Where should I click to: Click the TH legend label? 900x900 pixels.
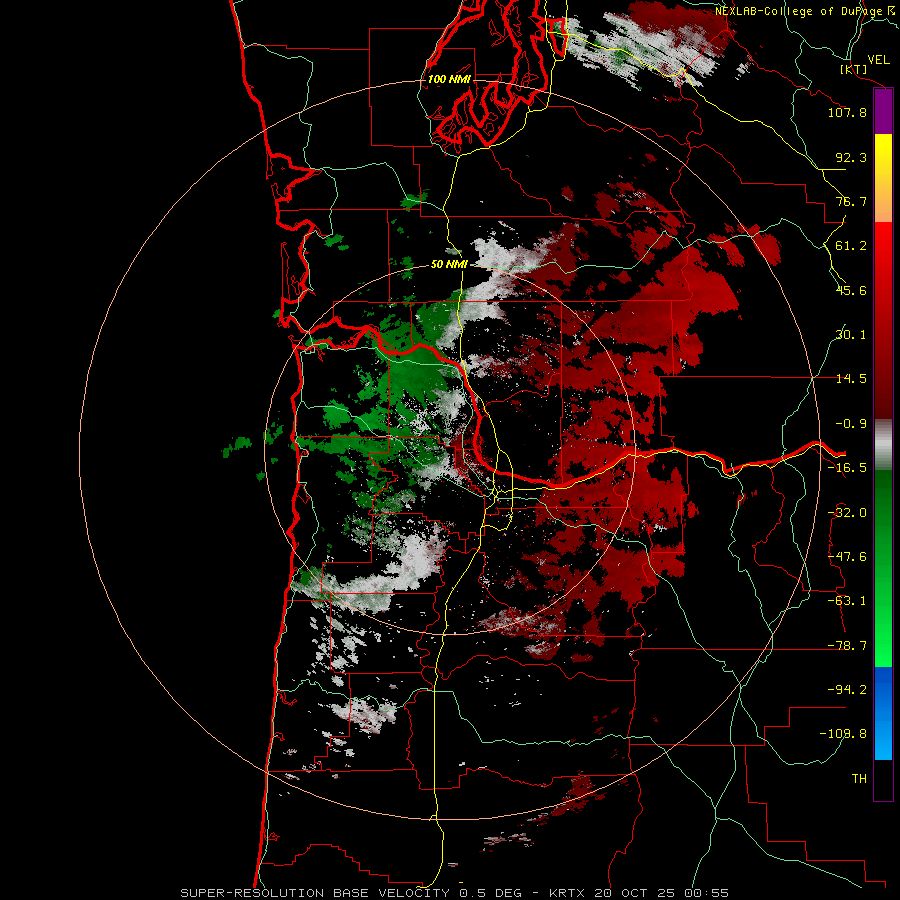pyautogui.click(x=859, y=779)
